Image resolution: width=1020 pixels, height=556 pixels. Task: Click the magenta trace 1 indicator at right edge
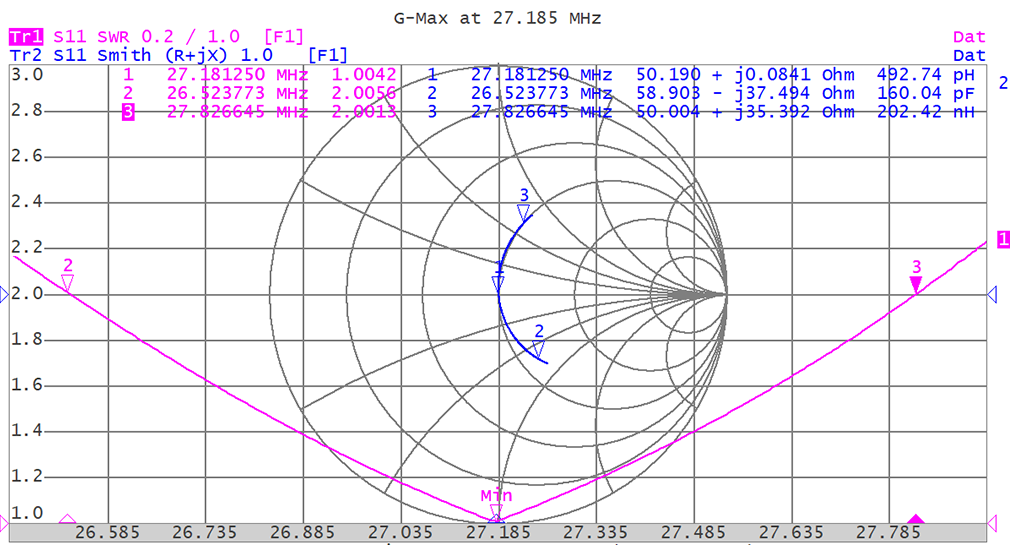click(x=1004, y=239)
